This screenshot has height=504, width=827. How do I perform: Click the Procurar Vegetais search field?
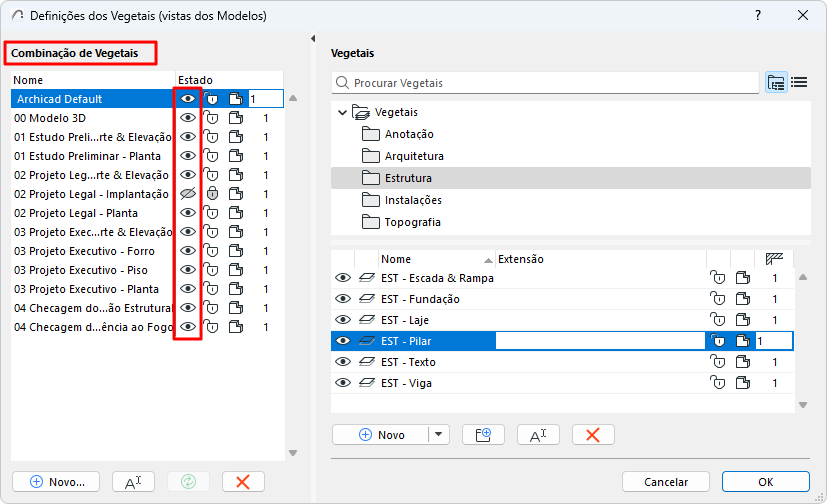tap(550, 83)
